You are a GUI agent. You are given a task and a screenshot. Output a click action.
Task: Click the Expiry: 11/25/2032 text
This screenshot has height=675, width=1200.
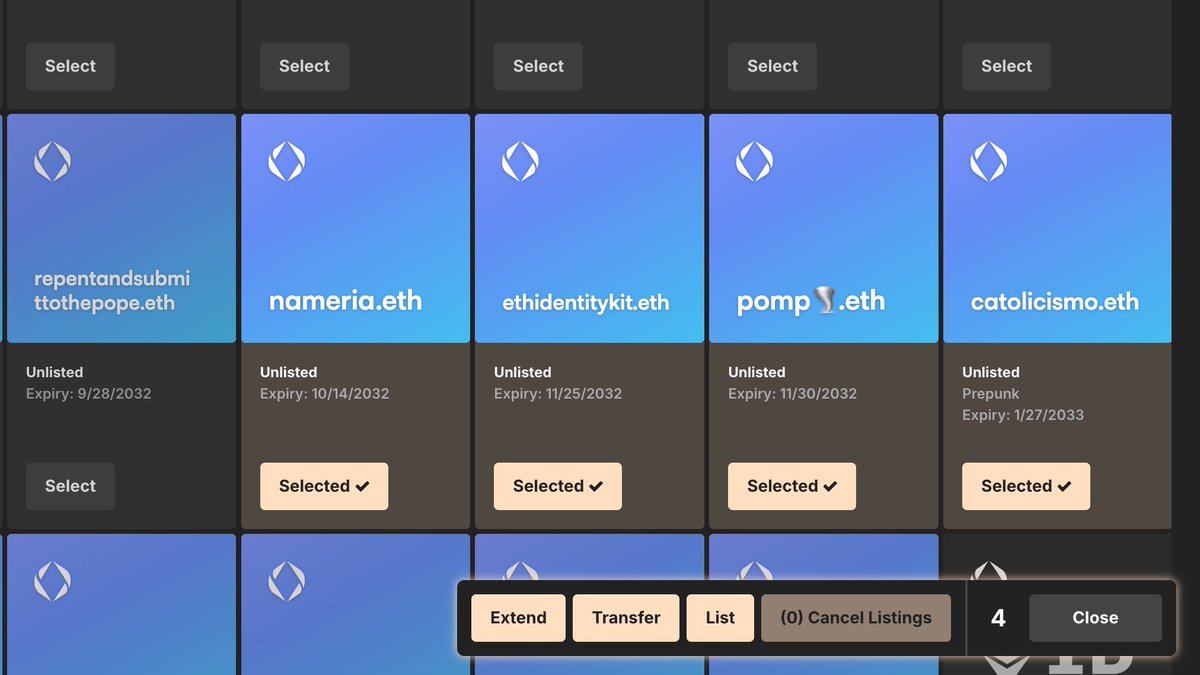coord(558,394)
